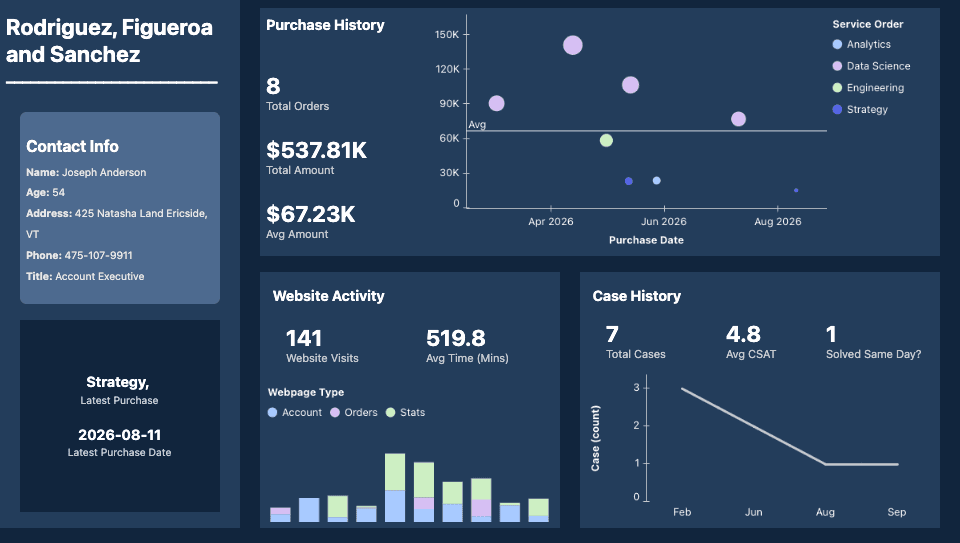Click the Total Orders value 8

[x=273, y=86]
